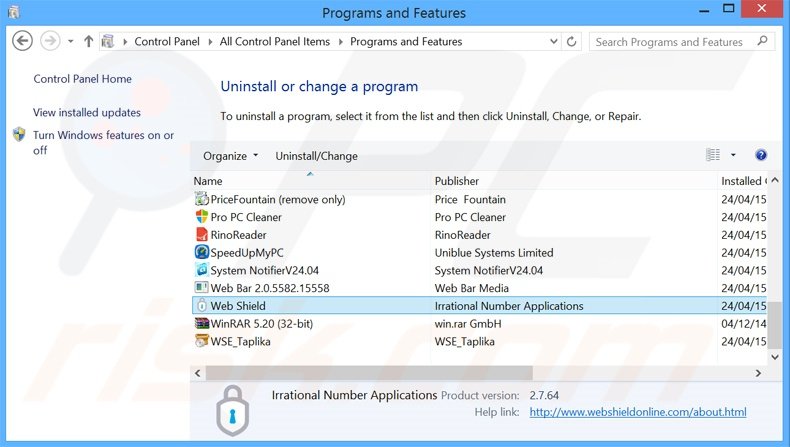The image size is (790, 447).
Task: Select System NotifierV24.04 name entry
Action: click(x=265, y=271)
